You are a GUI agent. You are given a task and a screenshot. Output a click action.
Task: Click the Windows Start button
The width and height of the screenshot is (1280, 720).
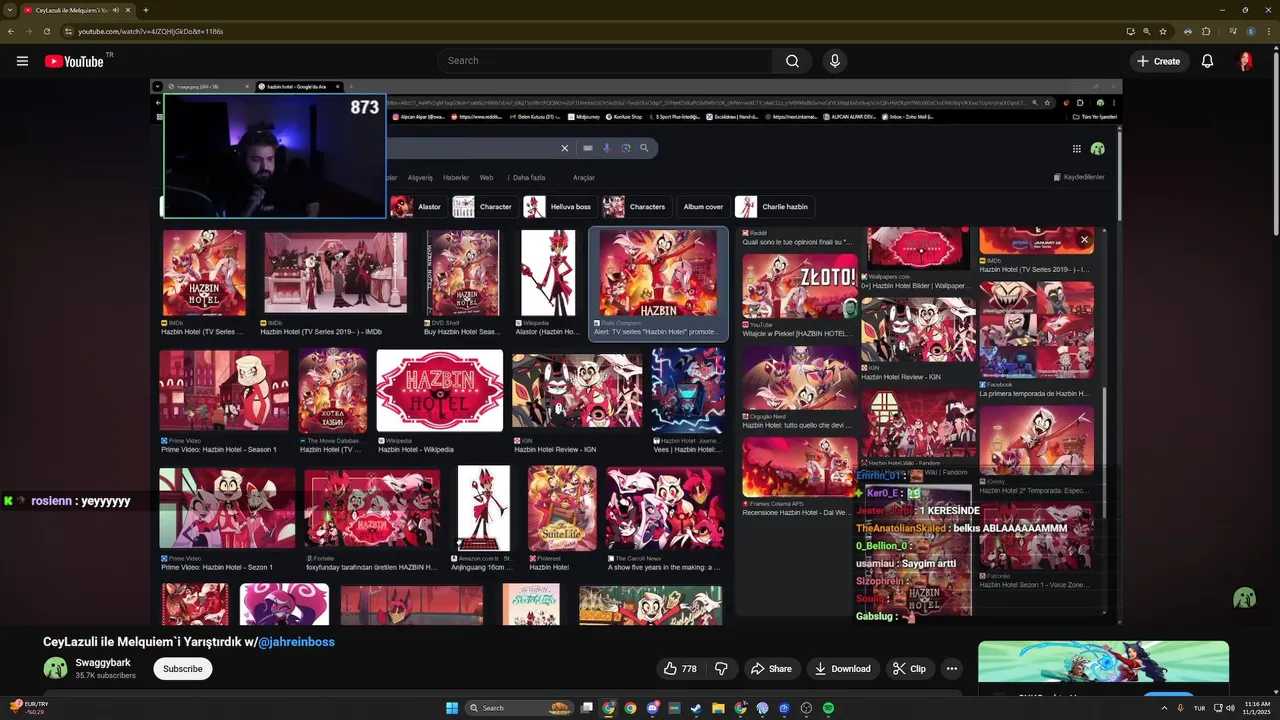click(452, 708)
